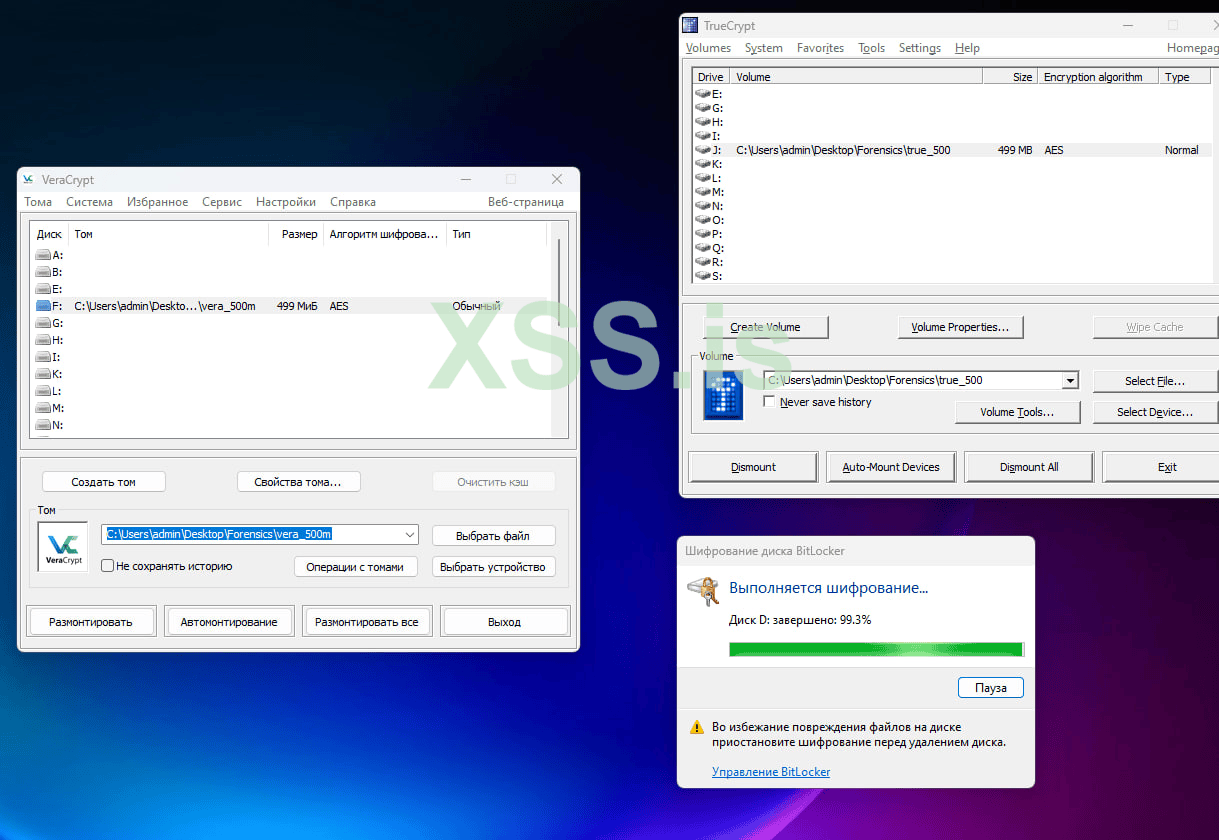Click the VeraCrypt title bar icon
The image size is (1219, 840).
pos(29,179)
